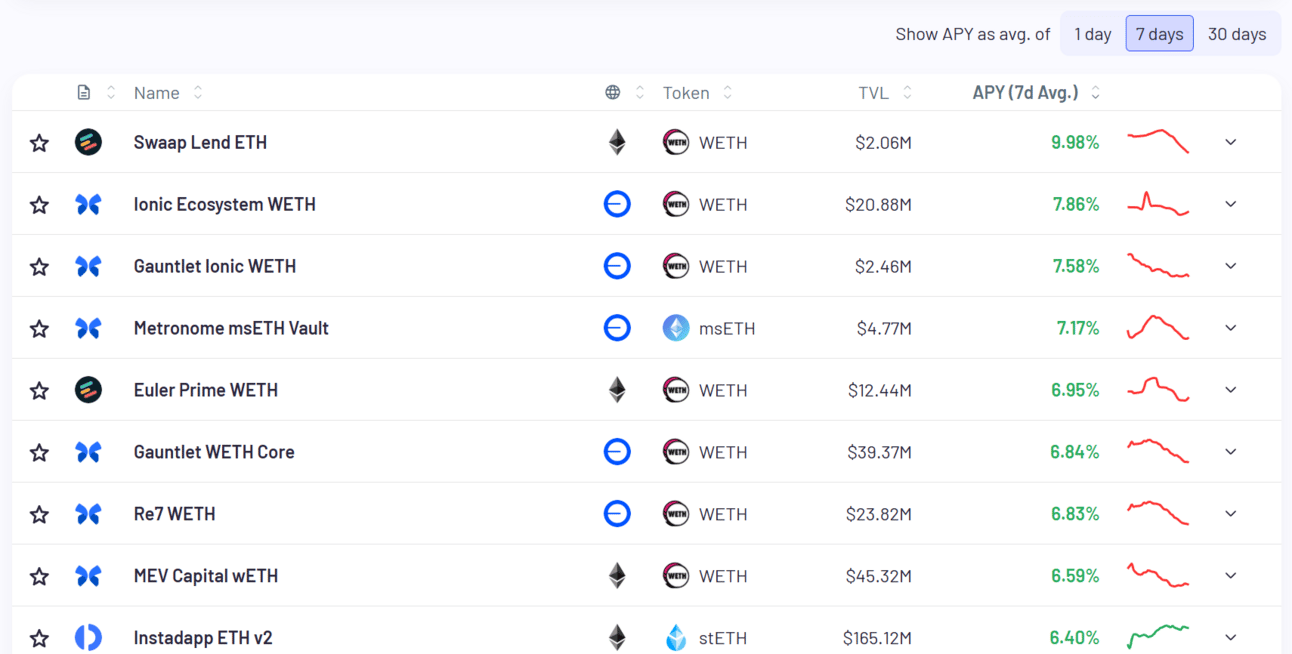
Task: Click Instadapp ETH v2 protocol logo
Action: 88,637
